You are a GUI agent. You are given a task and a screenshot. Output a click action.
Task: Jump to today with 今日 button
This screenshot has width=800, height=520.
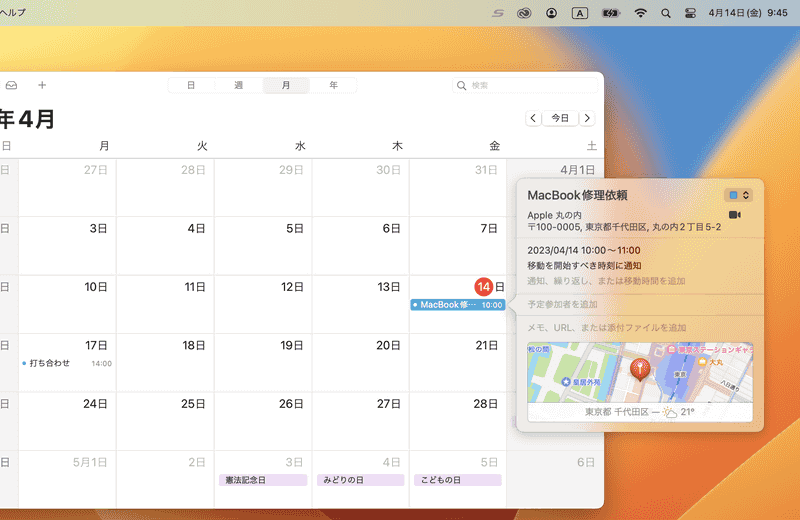pos(560,118)
